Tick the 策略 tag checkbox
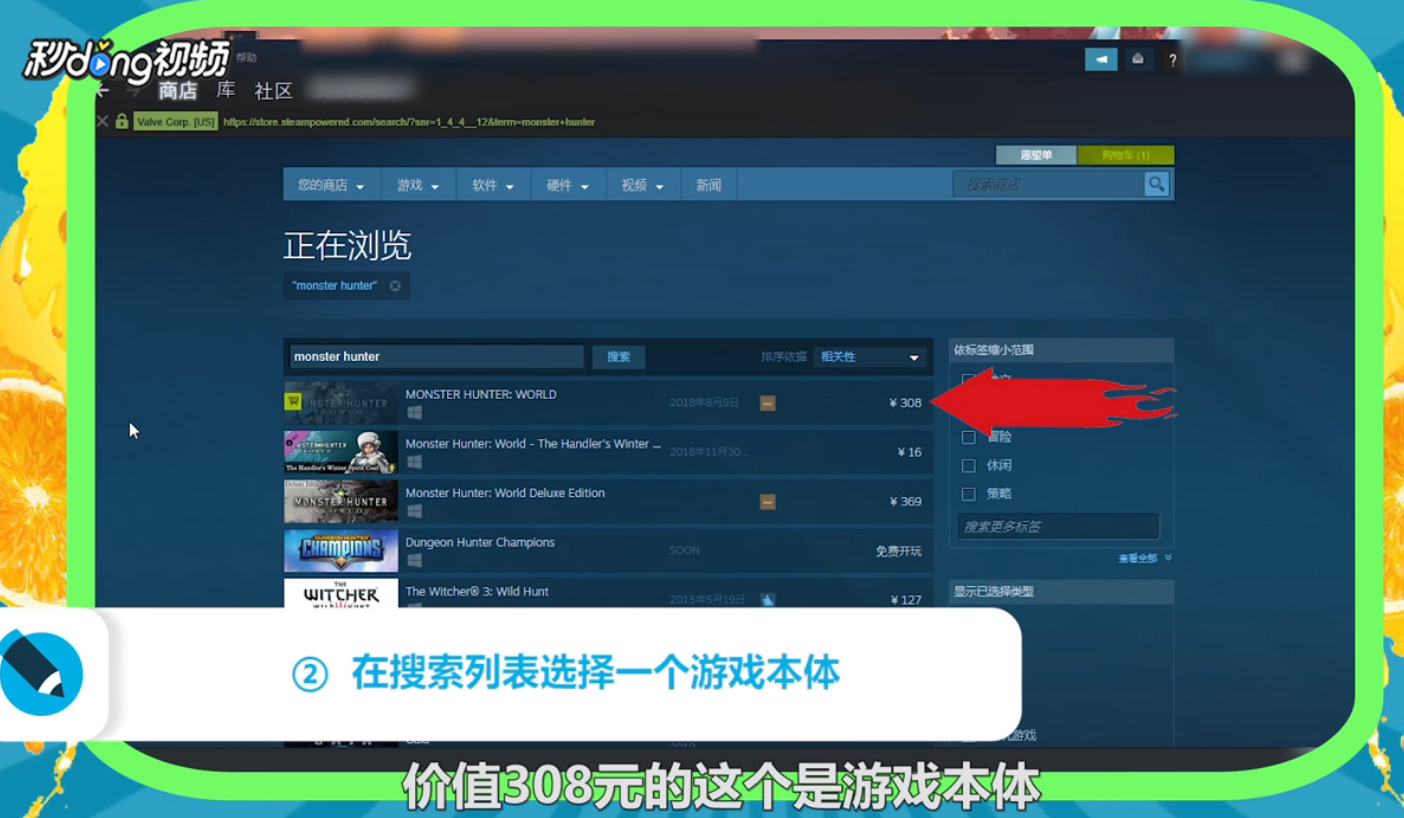Viewport: 1404px width, 818px height. 968,494
